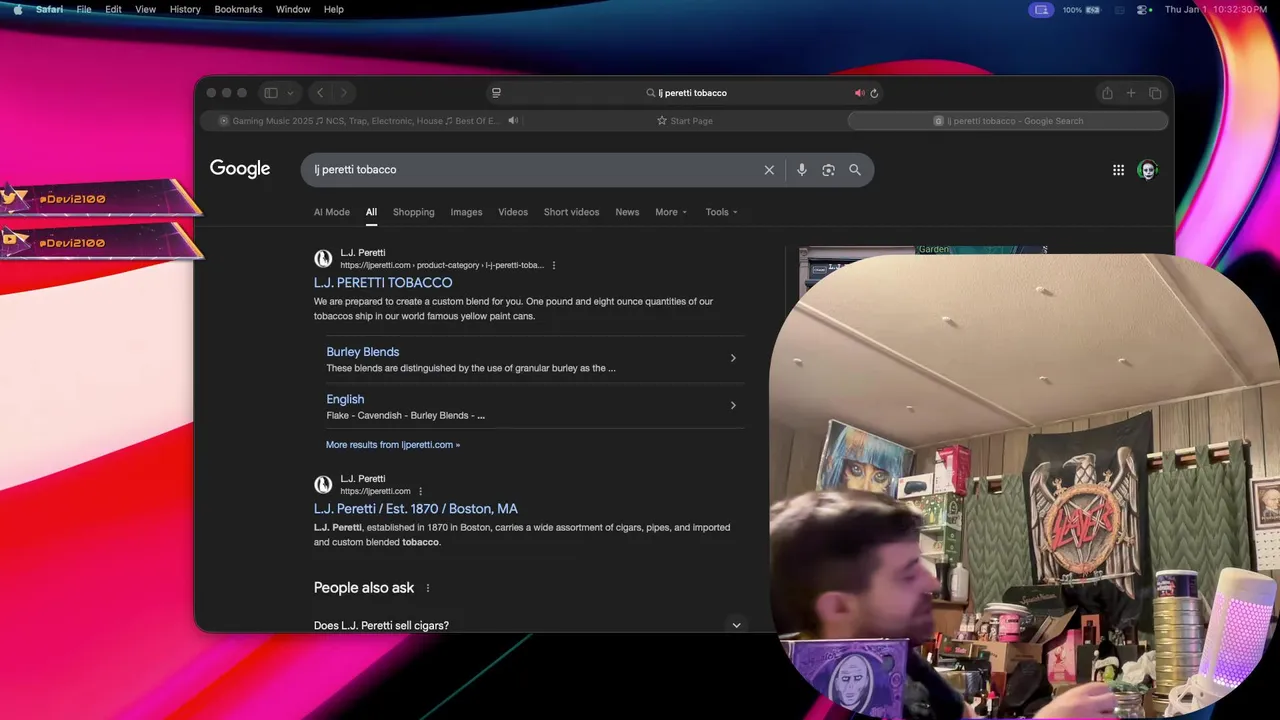Search by image with Google Lens
The height and width of the screenshot is (720, 1280).
828,170
